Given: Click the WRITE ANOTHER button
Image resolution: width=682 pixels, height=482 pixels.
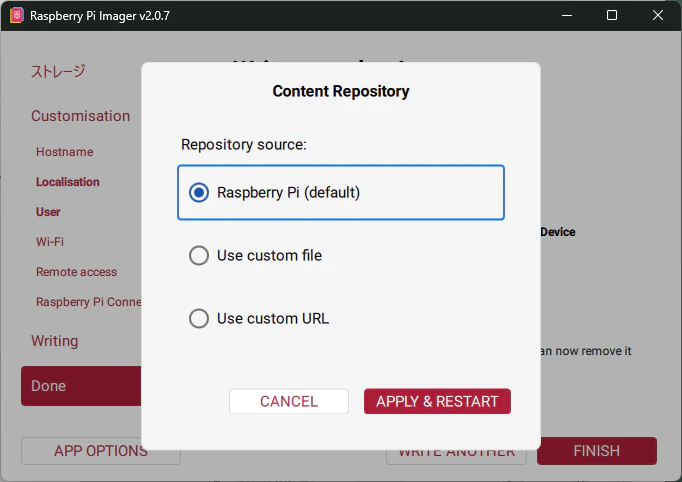Looking at the screenshot, I should point(456,457).
